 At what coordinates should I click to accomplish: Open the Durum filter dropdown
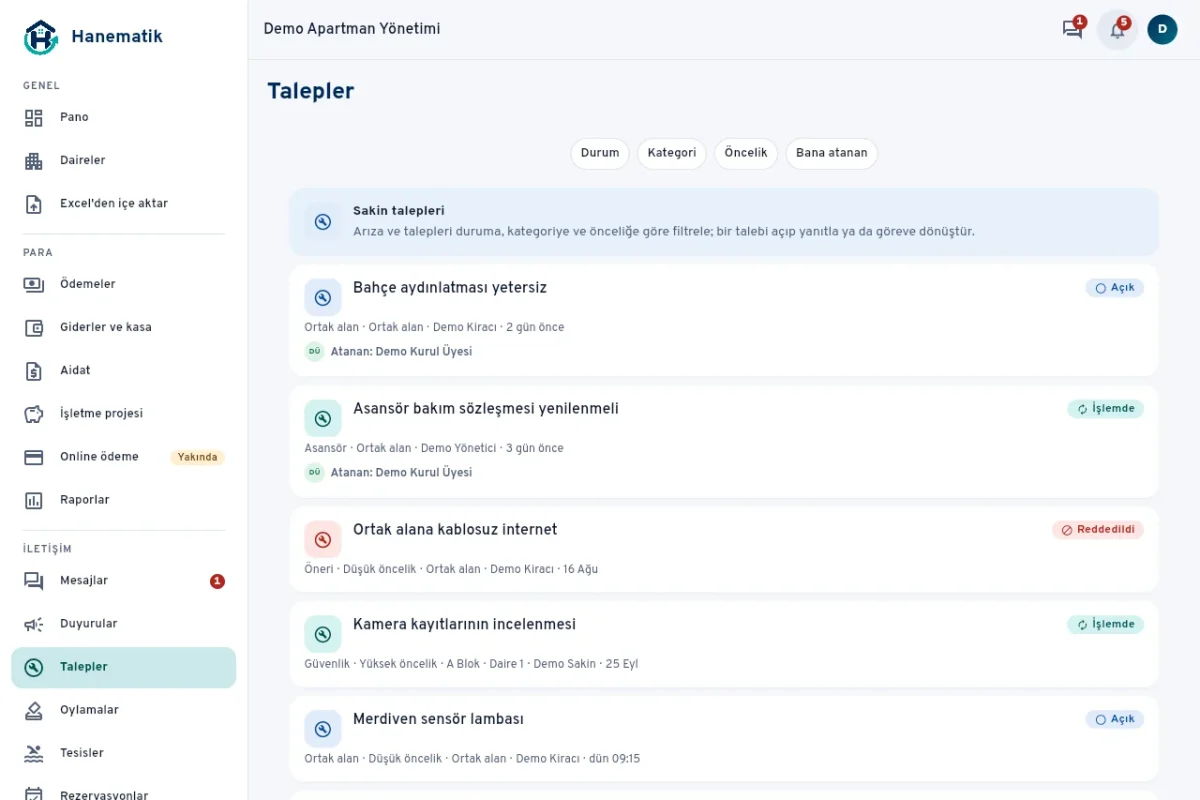[x=600, y=154]
